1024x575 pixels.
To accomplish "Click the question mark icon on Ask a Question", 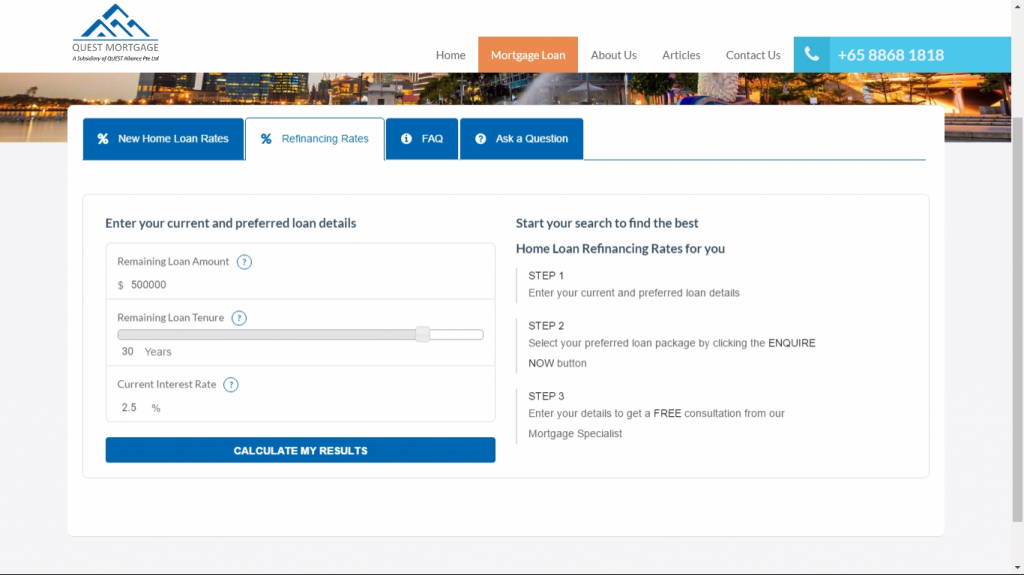I will click(x=480, y=139).
